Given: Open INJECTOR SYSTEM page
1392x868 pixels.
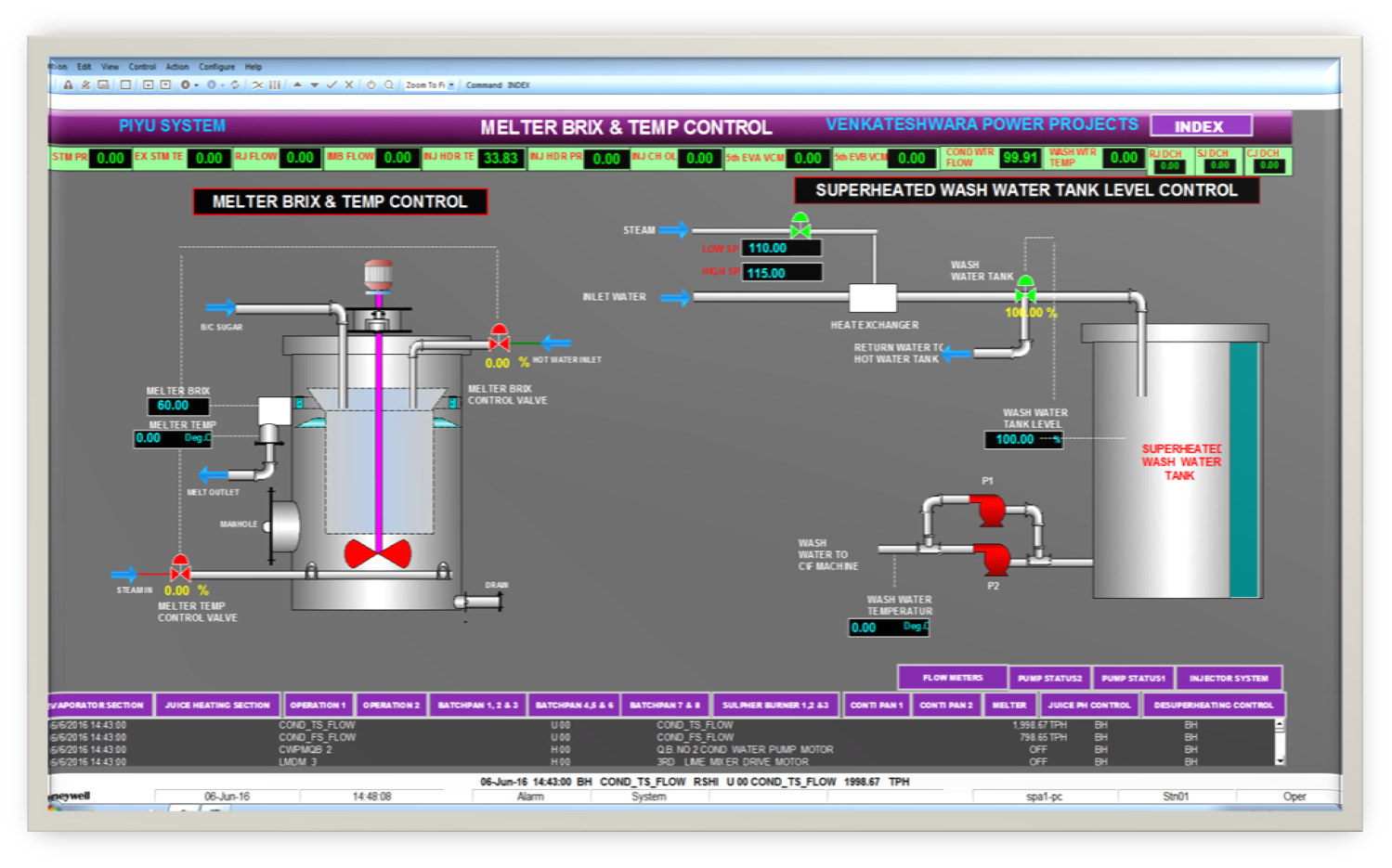Looking at the screenshot, I should [x=1229, y=679].
